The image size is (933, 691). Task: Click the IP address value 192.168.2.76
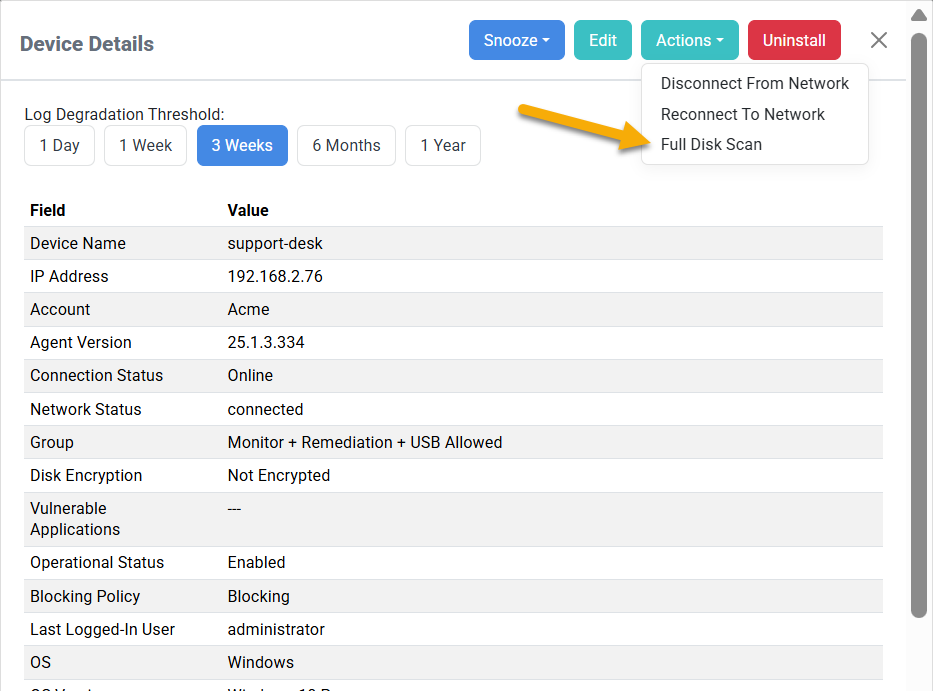click(275, 277)
